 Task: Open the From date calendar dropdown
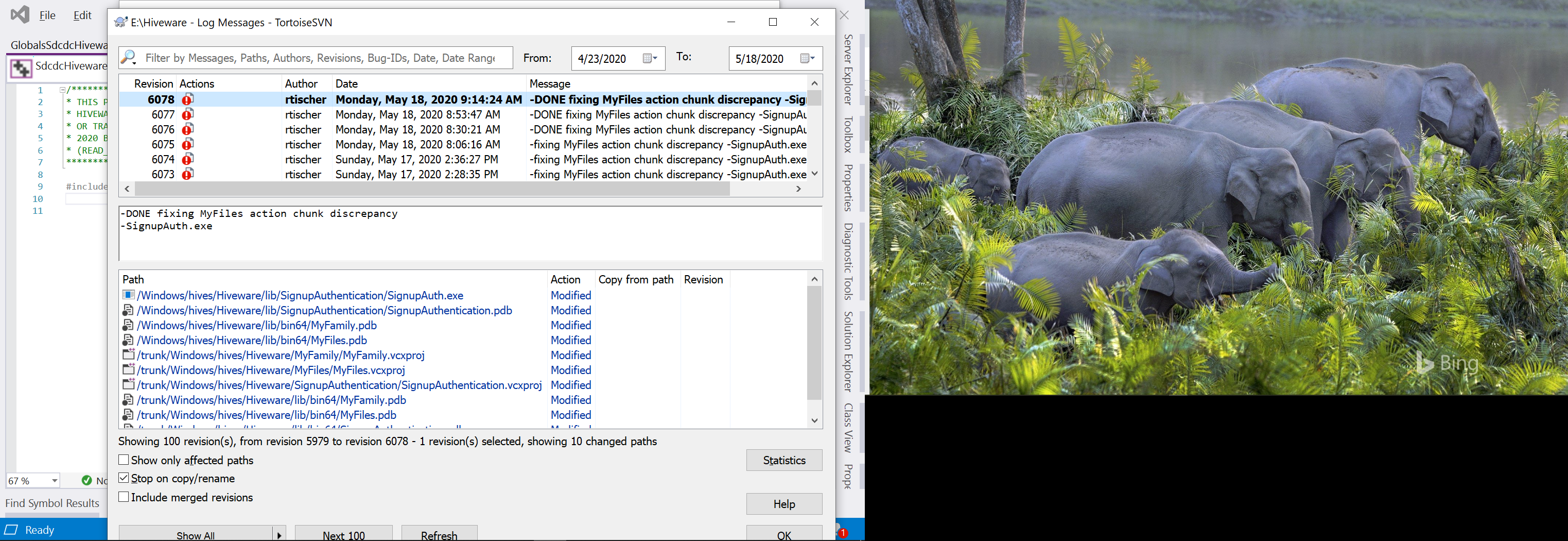650,59
